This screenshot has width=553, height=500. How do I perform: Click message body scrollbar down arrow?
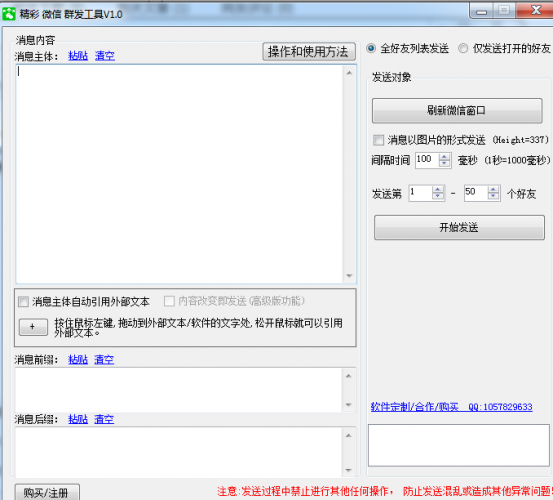(349, 276)
